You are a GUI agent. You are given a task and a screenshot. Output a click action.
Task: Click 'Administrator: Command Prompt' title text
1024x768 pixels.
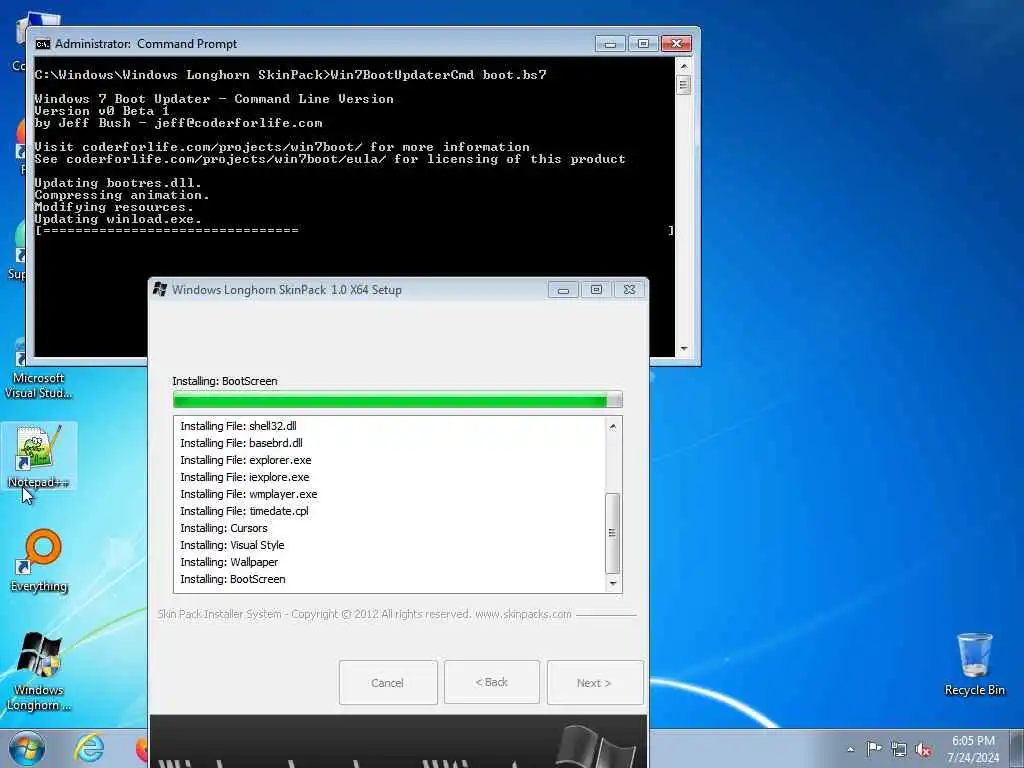point(146,44)
